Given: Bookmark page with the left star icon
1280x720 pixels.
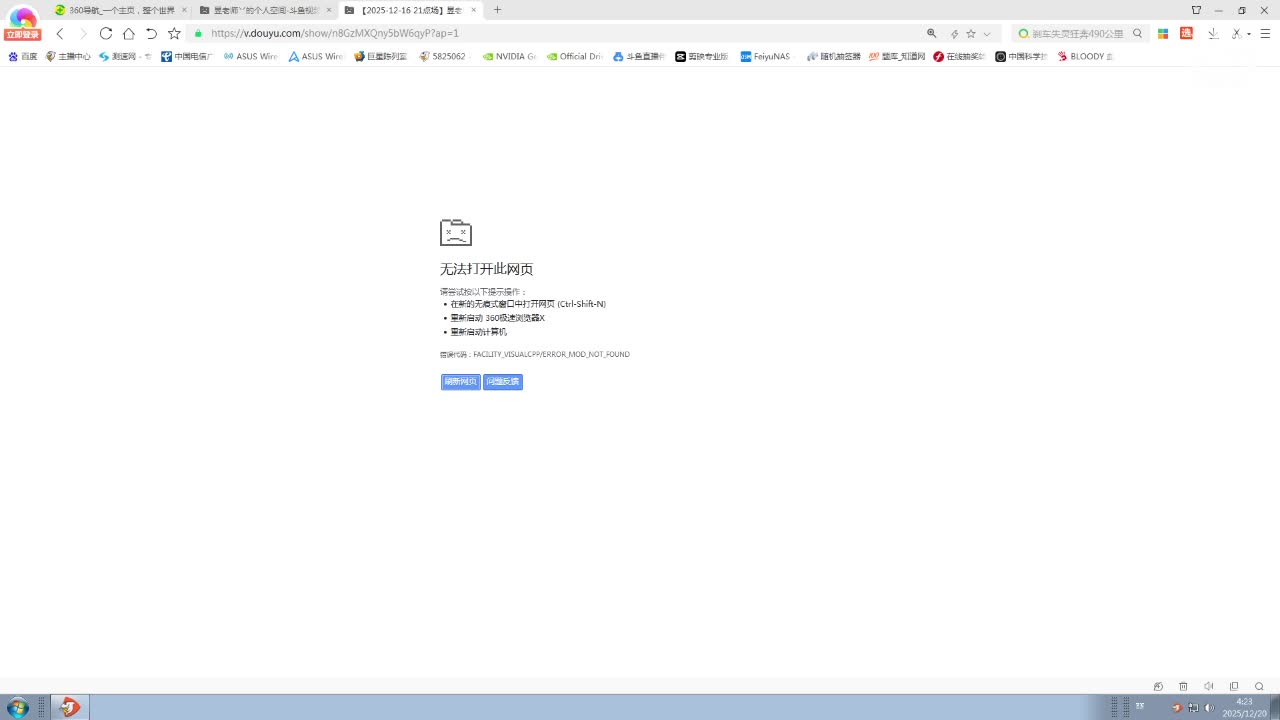Looking at the screenshot, I should [x=174, y=33].
